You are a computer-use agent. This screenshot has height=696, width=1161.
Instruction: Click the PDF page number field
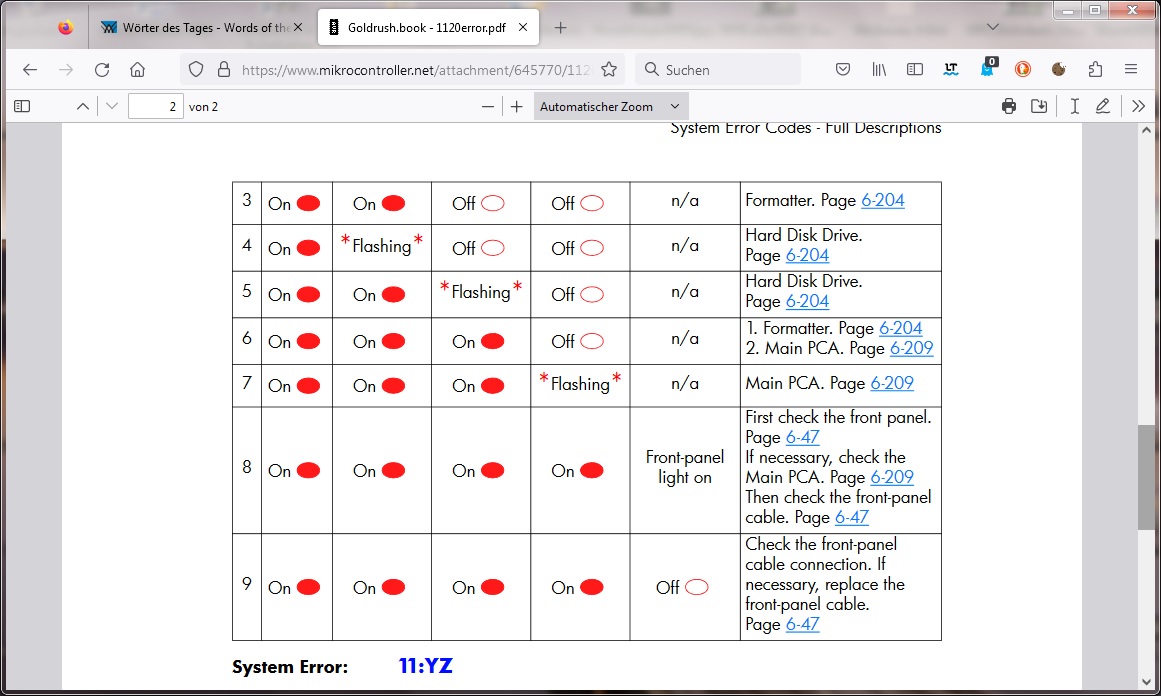coord(155,107)
